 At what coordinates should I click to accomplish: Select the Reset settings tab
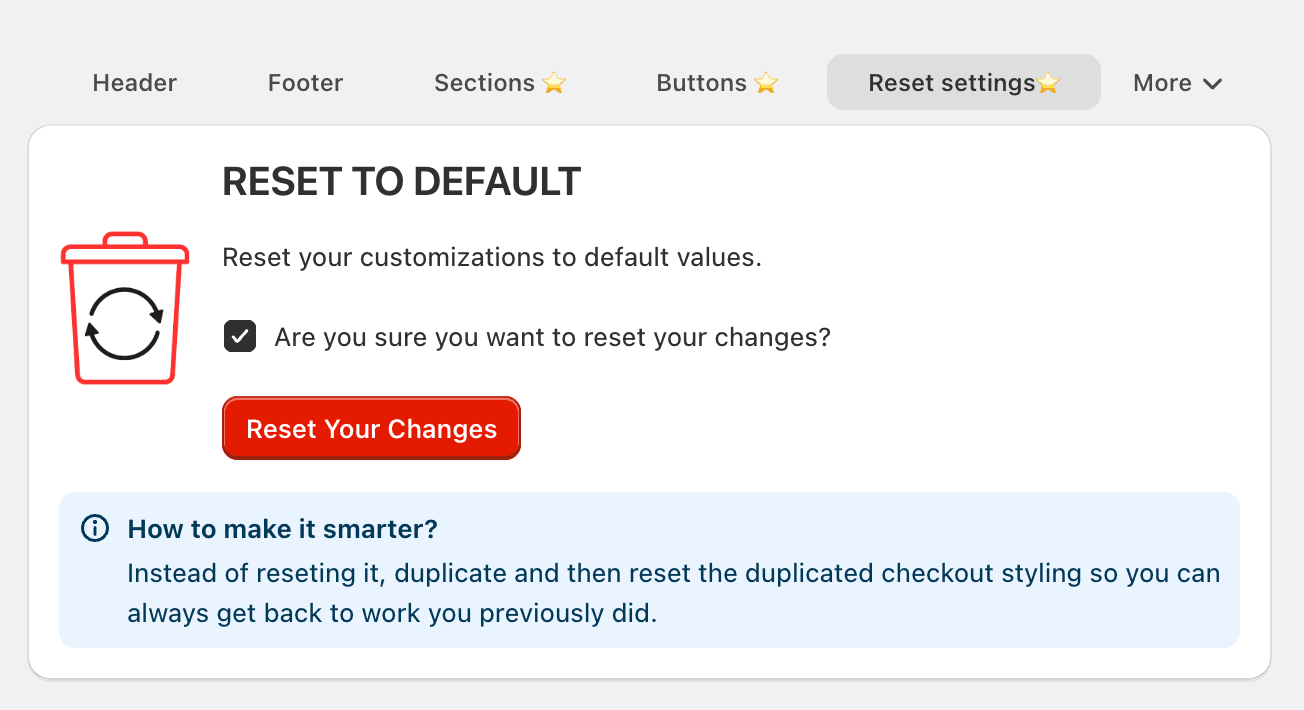pos(952,83)
